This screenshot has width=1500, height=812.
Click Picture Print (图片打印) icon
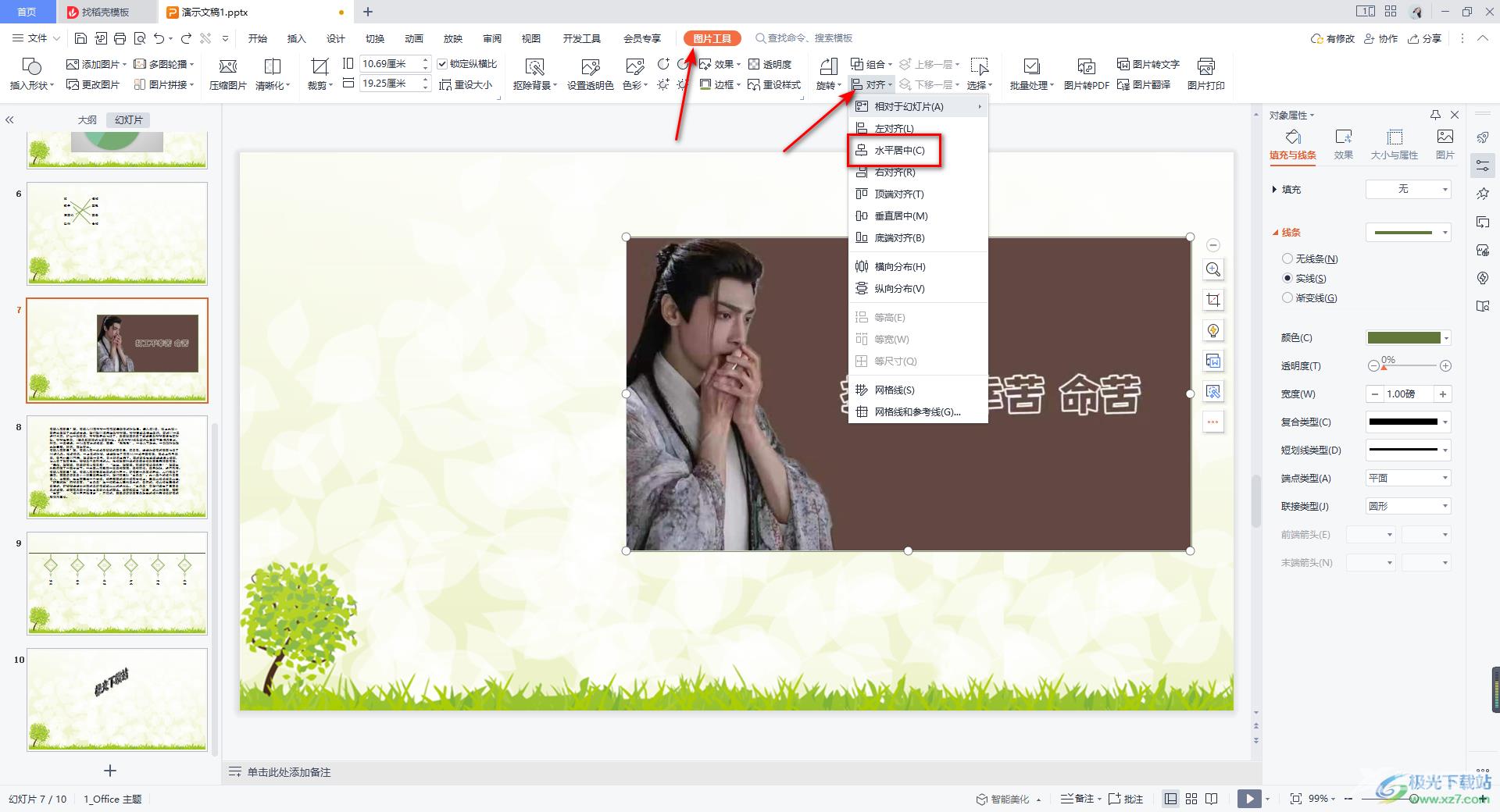[1205, 74]
